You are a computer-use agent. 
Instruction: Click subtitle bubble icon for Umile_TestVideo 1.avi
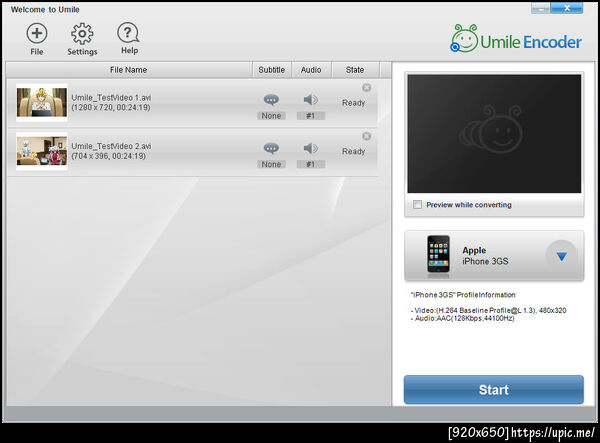click(x=271, y=100)
